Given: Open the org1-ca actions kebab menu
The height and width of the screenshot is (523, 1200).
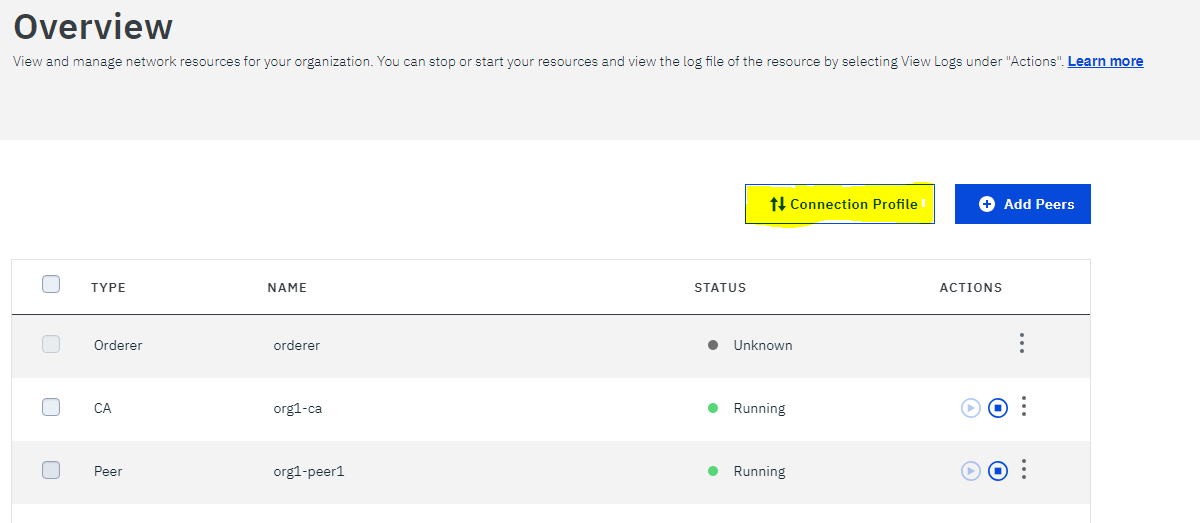Looking at the screenshot, I should point(1024,407).
